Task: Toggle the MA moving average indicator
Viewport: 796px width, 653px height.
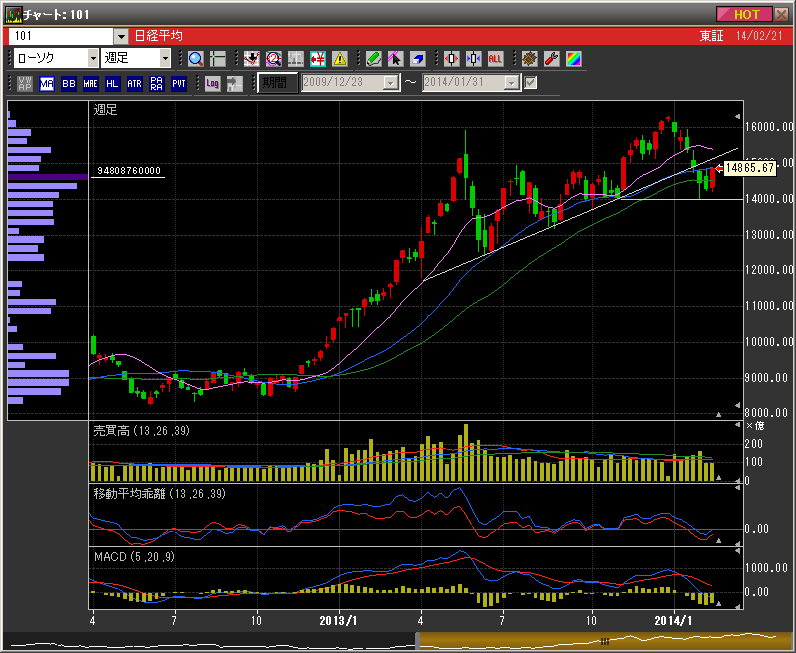Action: tap(46, 84)
